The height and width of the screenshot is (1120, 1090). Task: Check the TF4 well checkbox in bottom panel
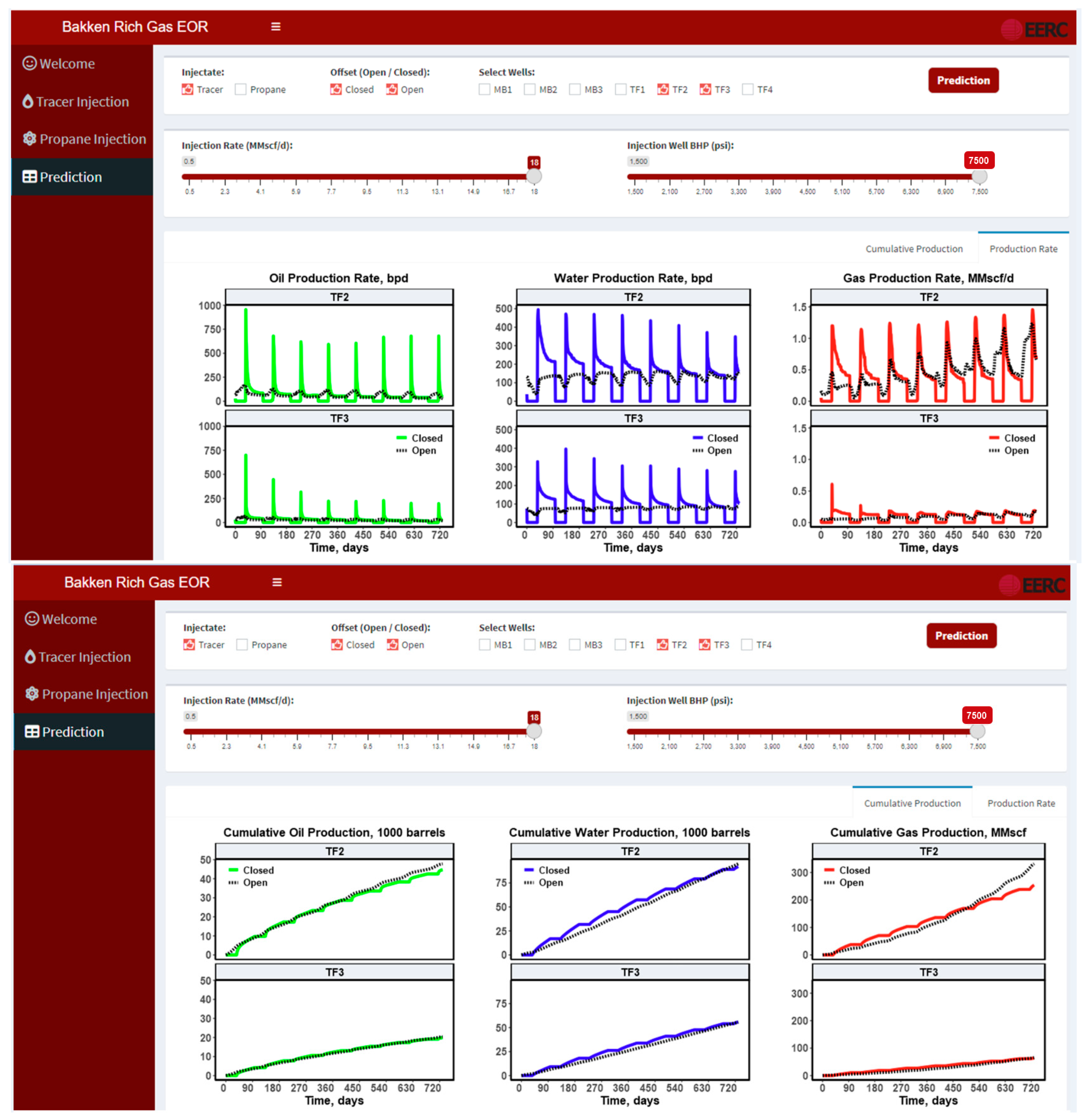[x=747, y=645]
